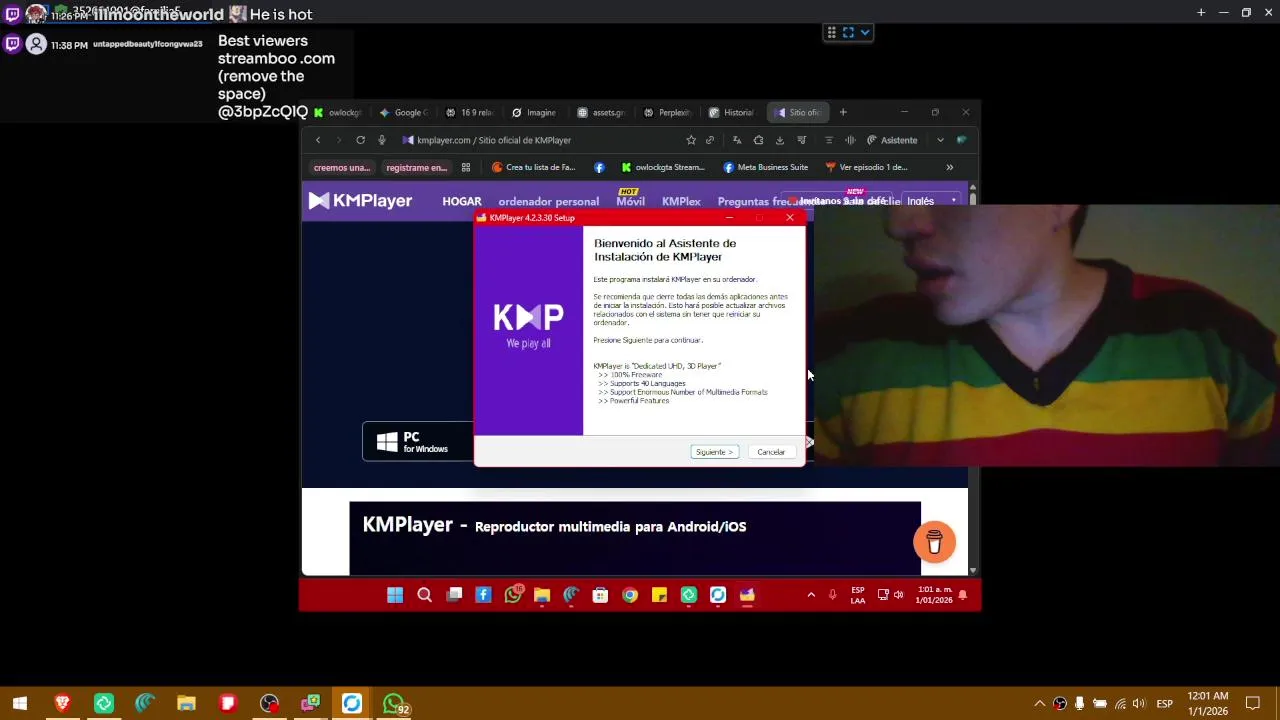Open Task View on red taskbar
This screenshot has width=1280, height=720.
(x=454, y=596)
